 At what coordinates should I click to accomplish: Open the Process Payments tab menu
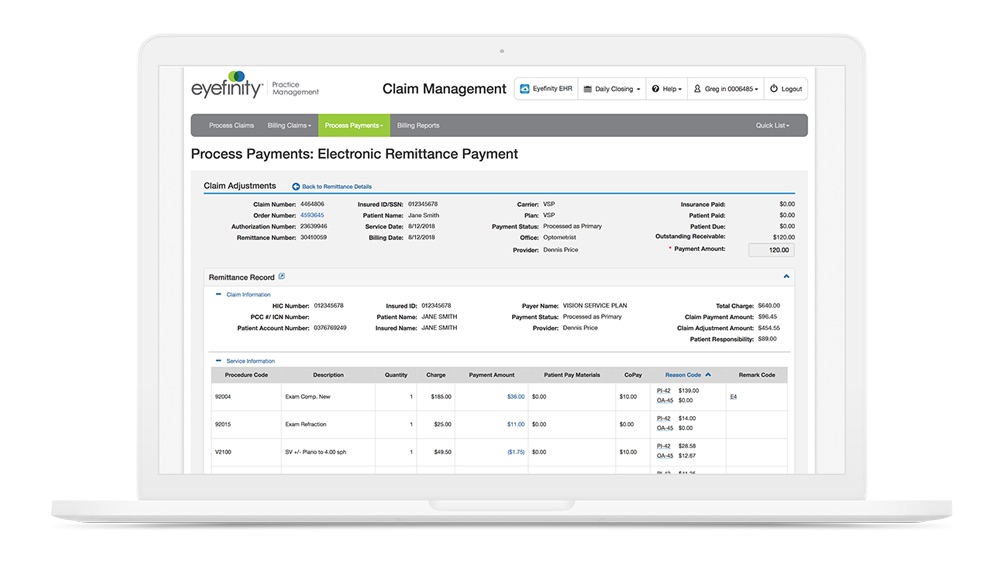pyautogui.click(x=353, y=126)
